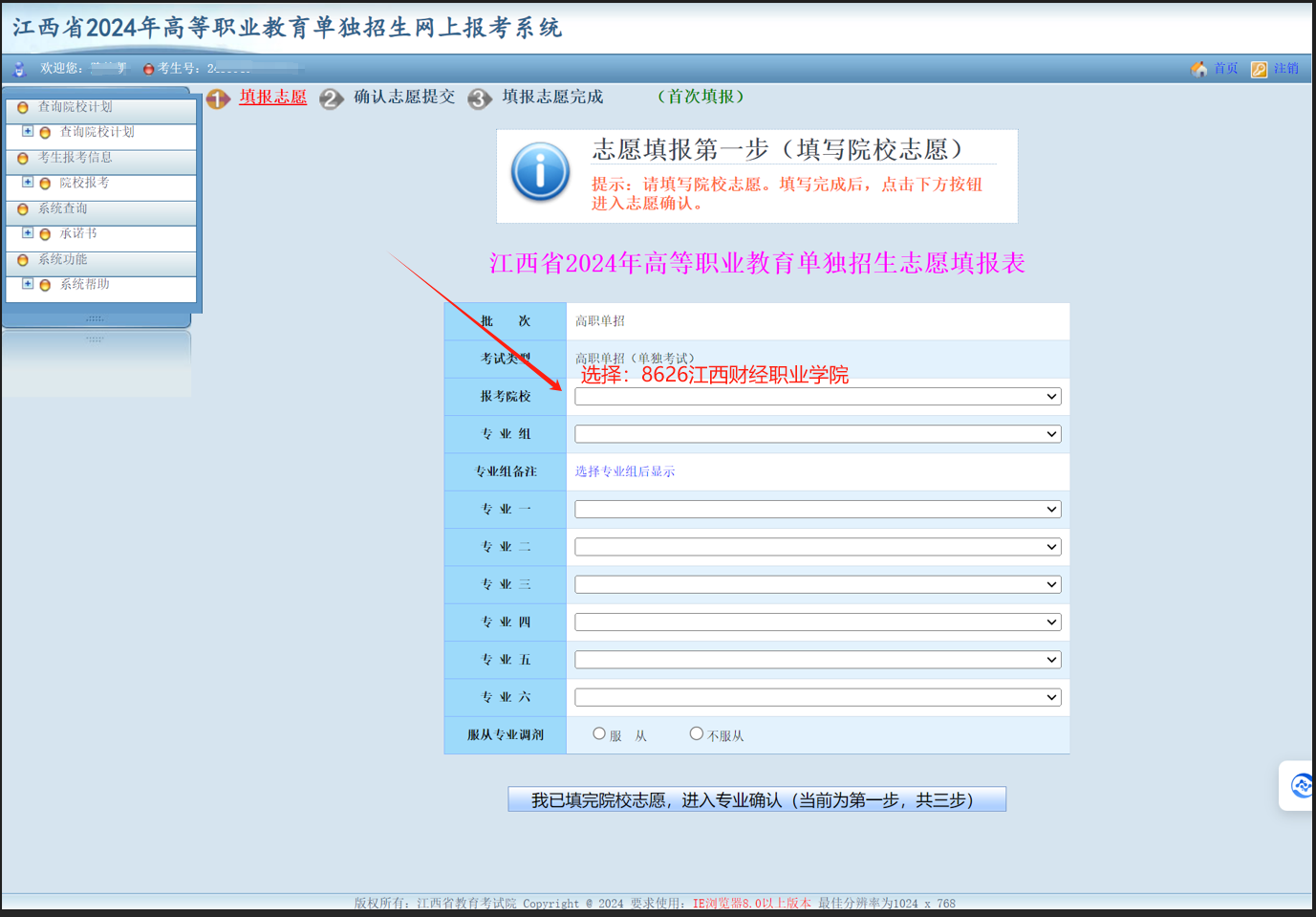Image resolution: width=1316 pixels, height=917 pixels.
Task: Expand the plus box beside 院校报考
Action: pos(28,182)
